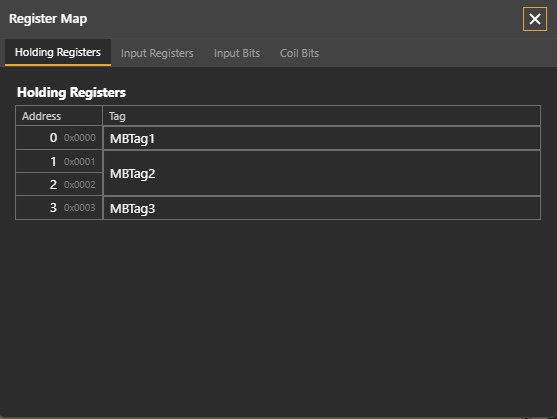Click the Holding Registers section heading
This screenshot has width=557, height=419.
pyautogui.click(x=71, y=92)
